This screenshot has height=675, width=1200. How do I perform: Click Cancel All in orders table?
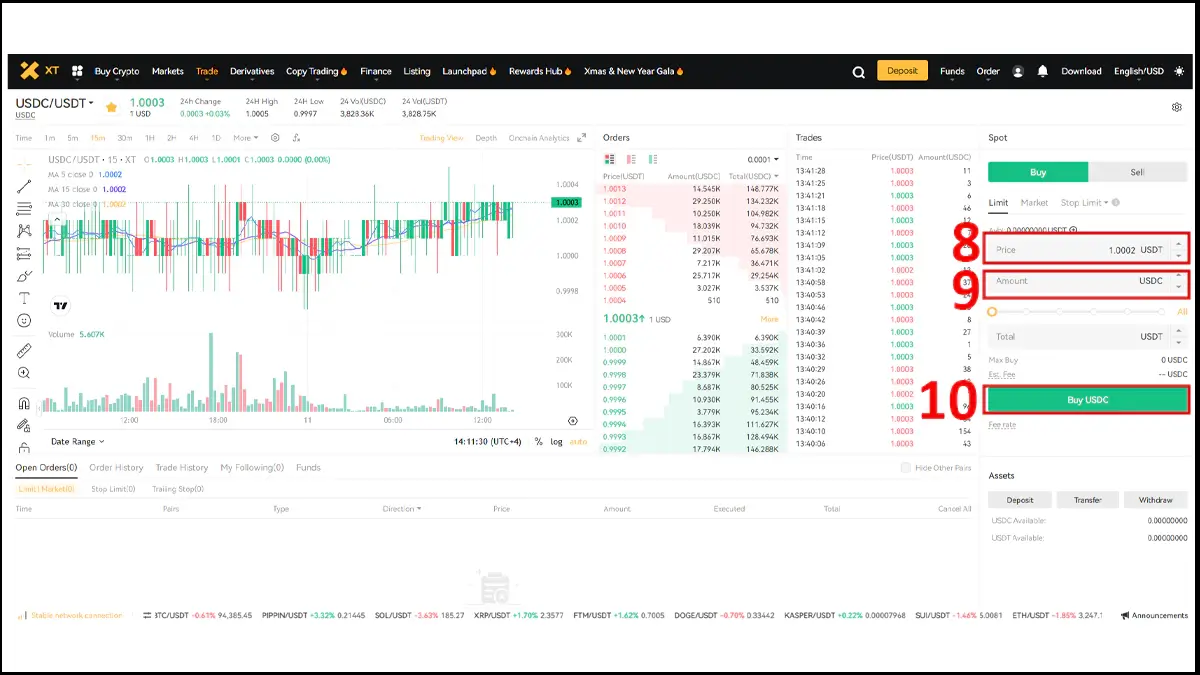click(954, 509)
